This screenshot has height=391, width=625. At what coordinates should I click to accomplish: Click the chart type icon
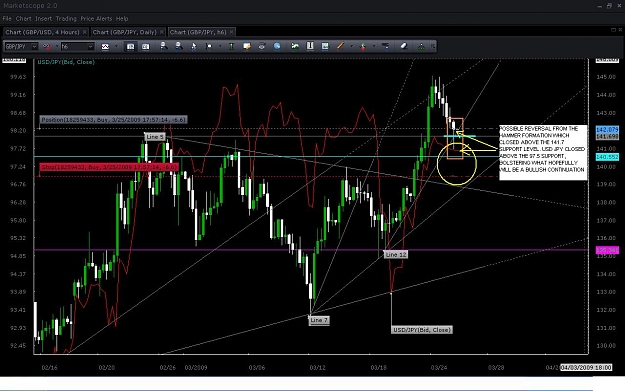coord(105,47)
